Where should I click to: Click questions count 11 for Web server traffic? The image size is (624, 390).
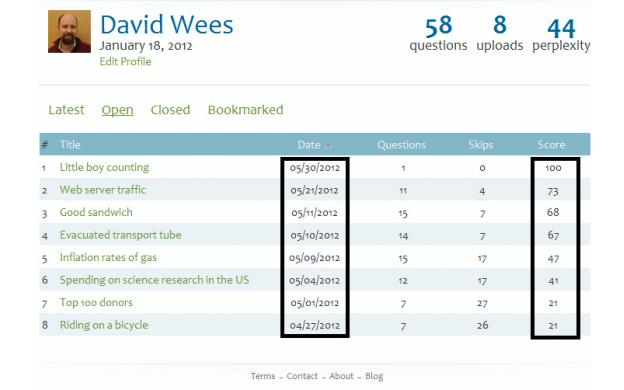click(x=403, y=191)
